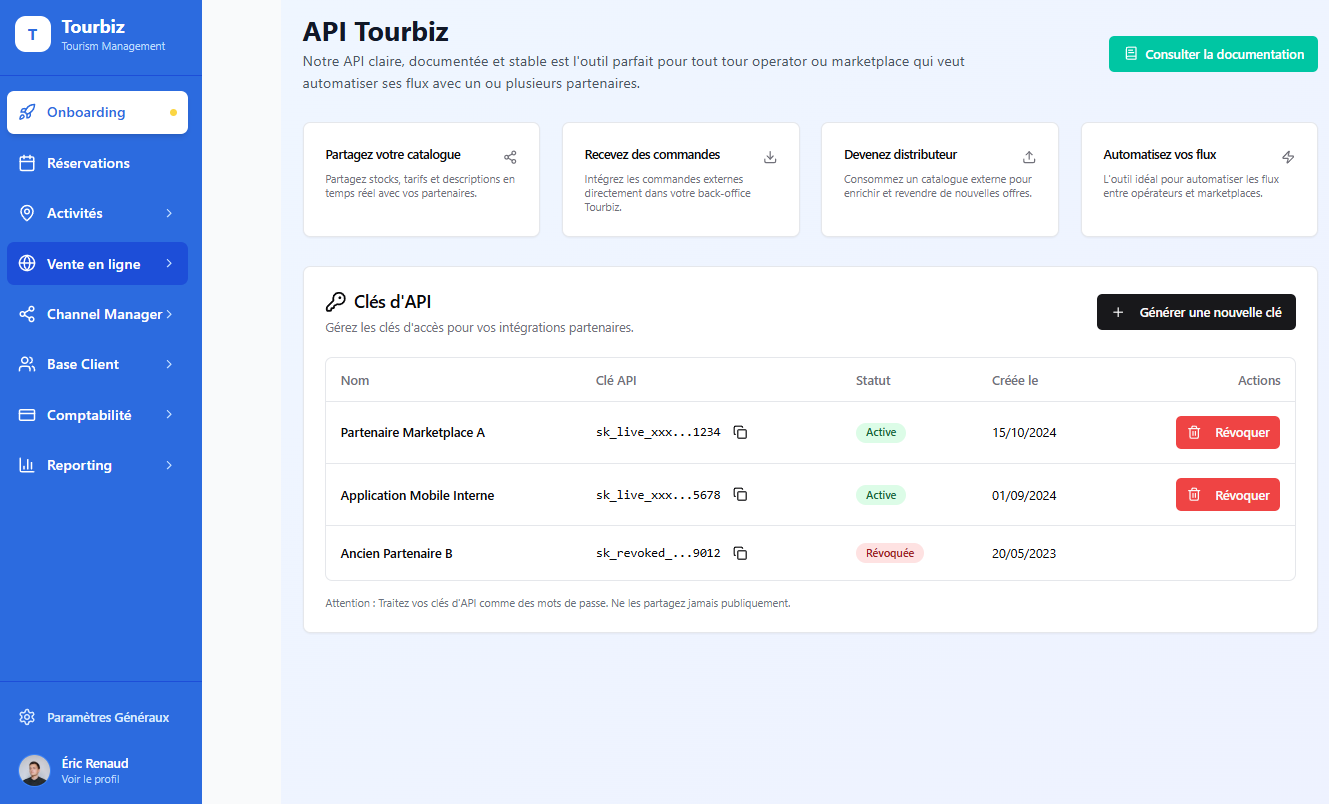Select Base Client in the sidebar
Screen dimensions: 1329x804
83,364
